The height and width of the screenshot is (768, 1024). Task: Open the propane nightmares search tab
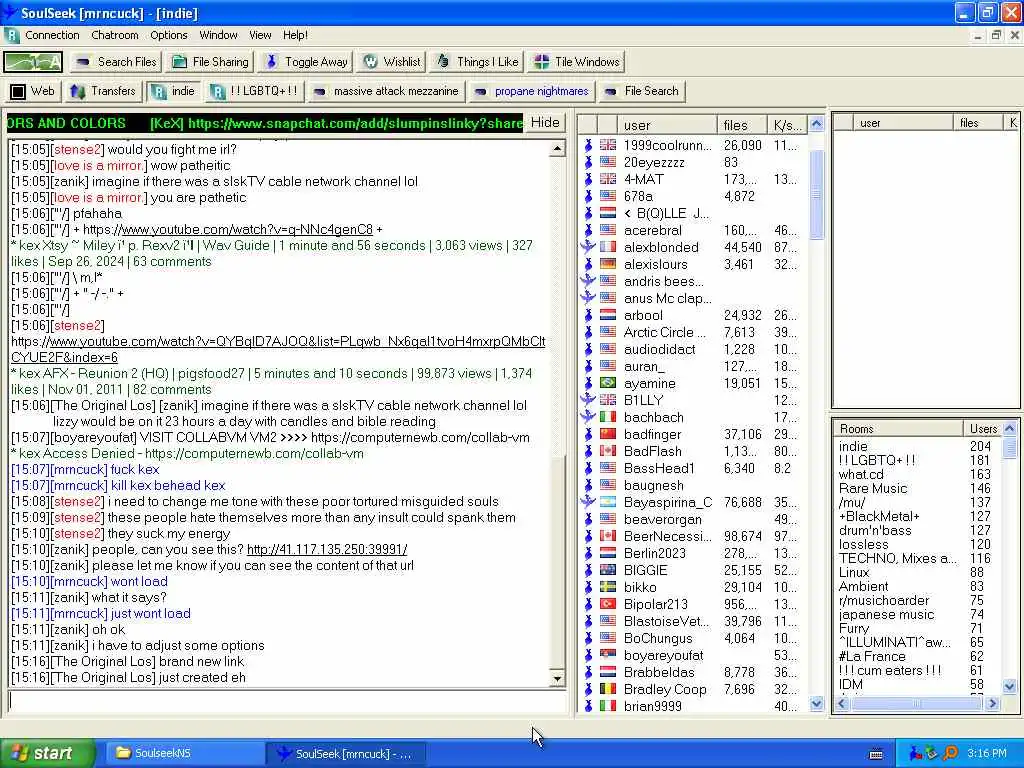tap(532, 91)
